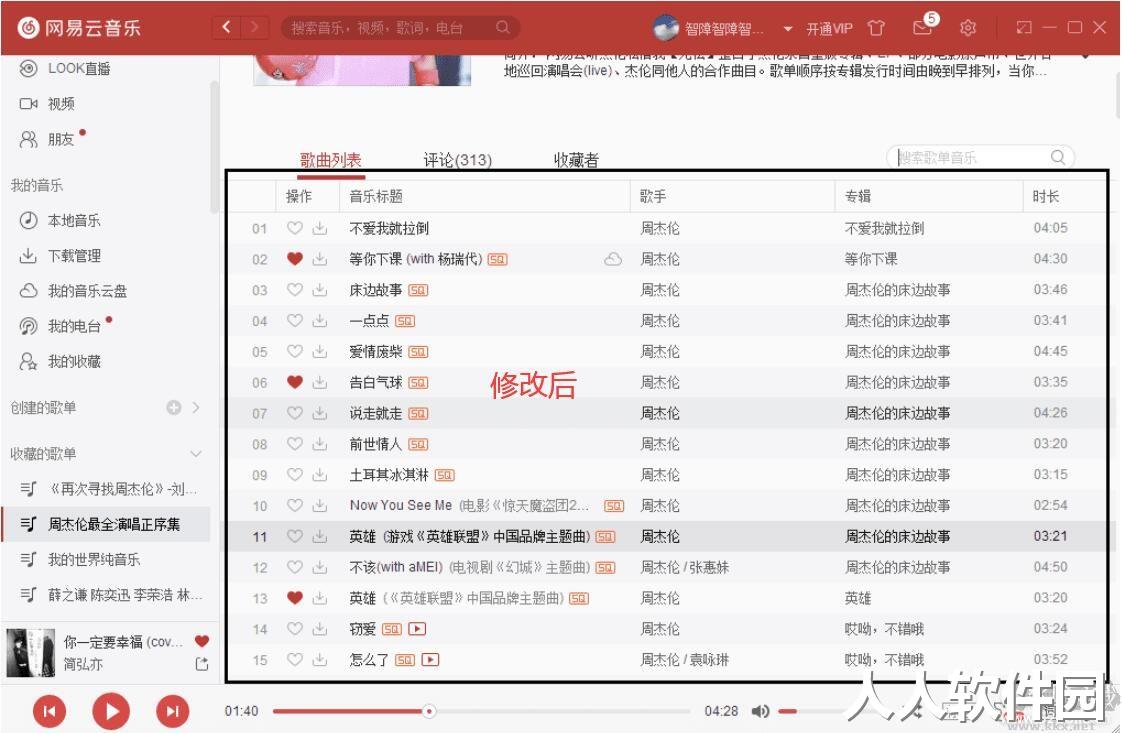This screenshot has width=1122, height=733.
Task: Click the 开通VIP link
Action: 829,29
